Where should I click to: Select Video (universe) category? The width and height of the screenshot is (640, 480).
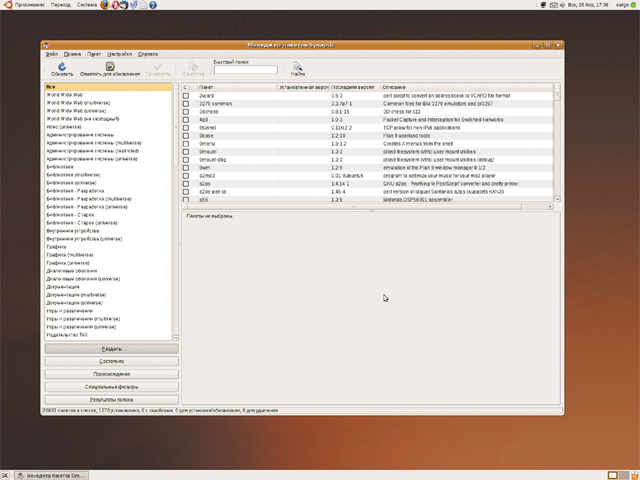[x=108, y=127]
